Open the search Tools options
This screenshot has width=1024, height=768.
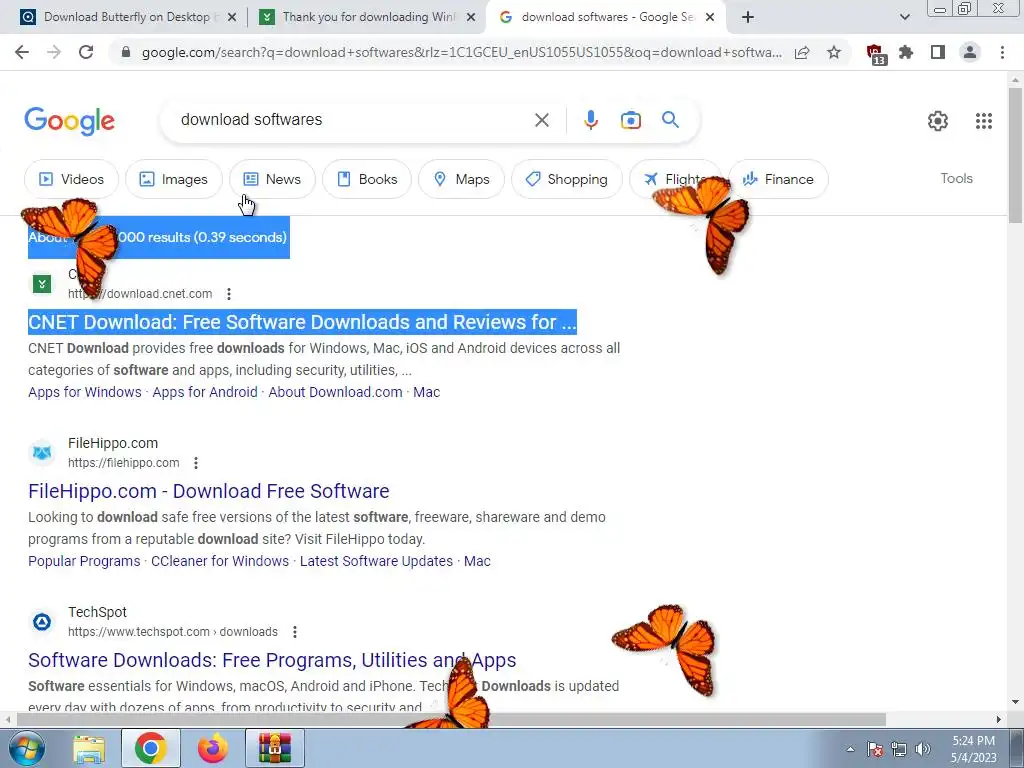956,178
